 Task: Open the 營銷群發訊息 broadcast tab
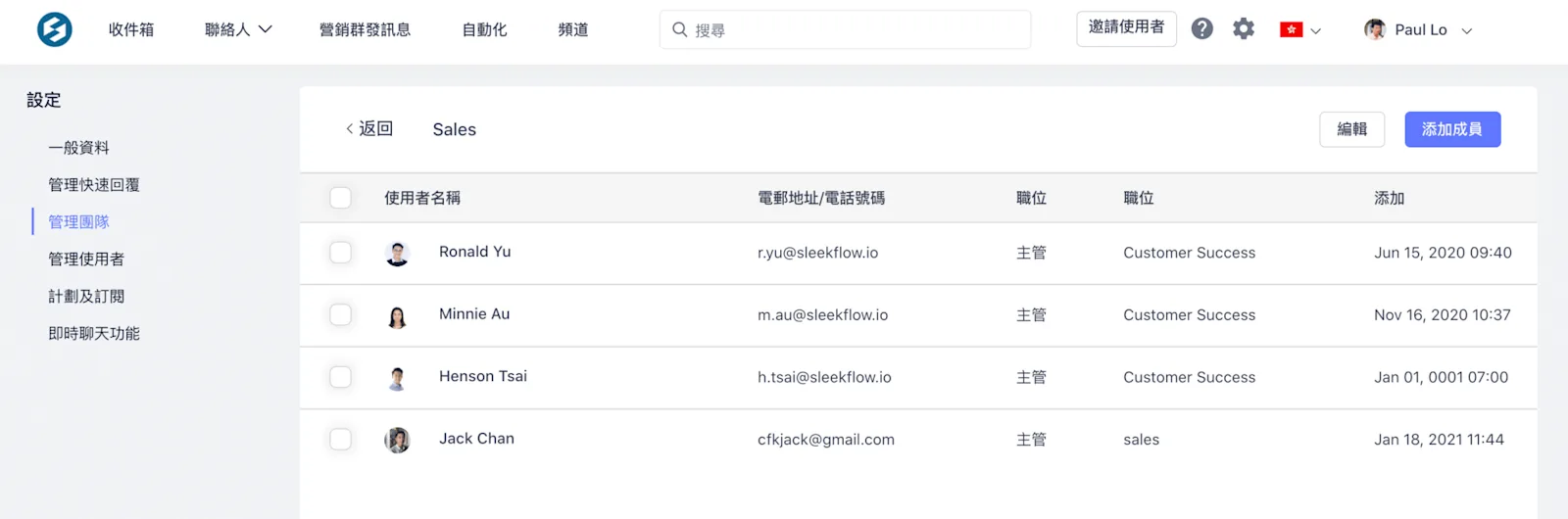tap(365, 29)
